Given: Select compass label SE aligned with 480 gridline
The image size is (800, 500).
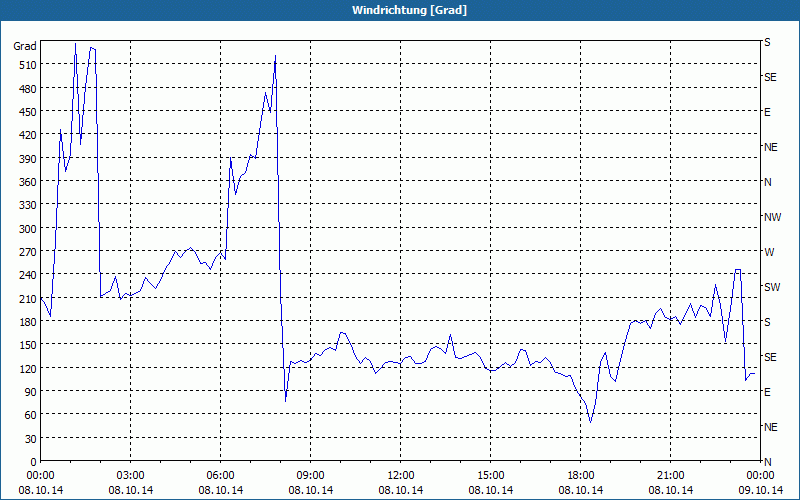Looking at the screenshot, I should tap(770, 78).
